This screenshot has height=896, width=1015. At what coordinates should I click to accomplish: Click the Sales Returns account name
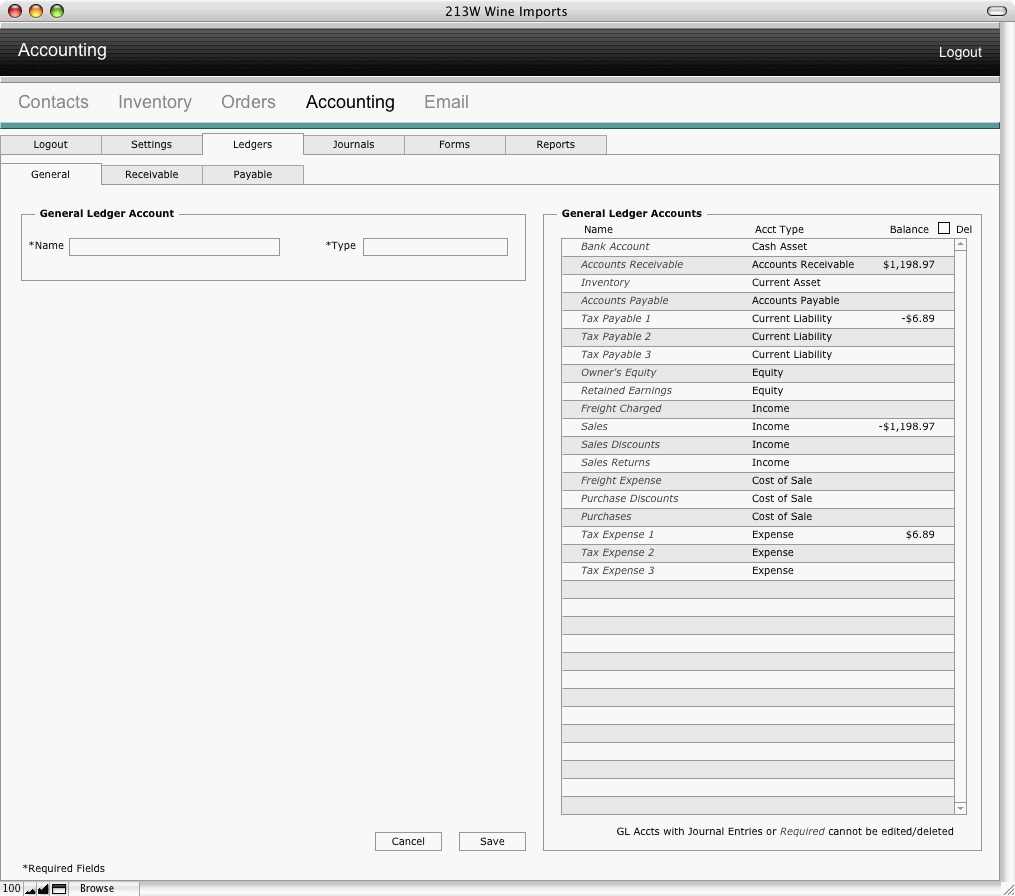[616, 462]
